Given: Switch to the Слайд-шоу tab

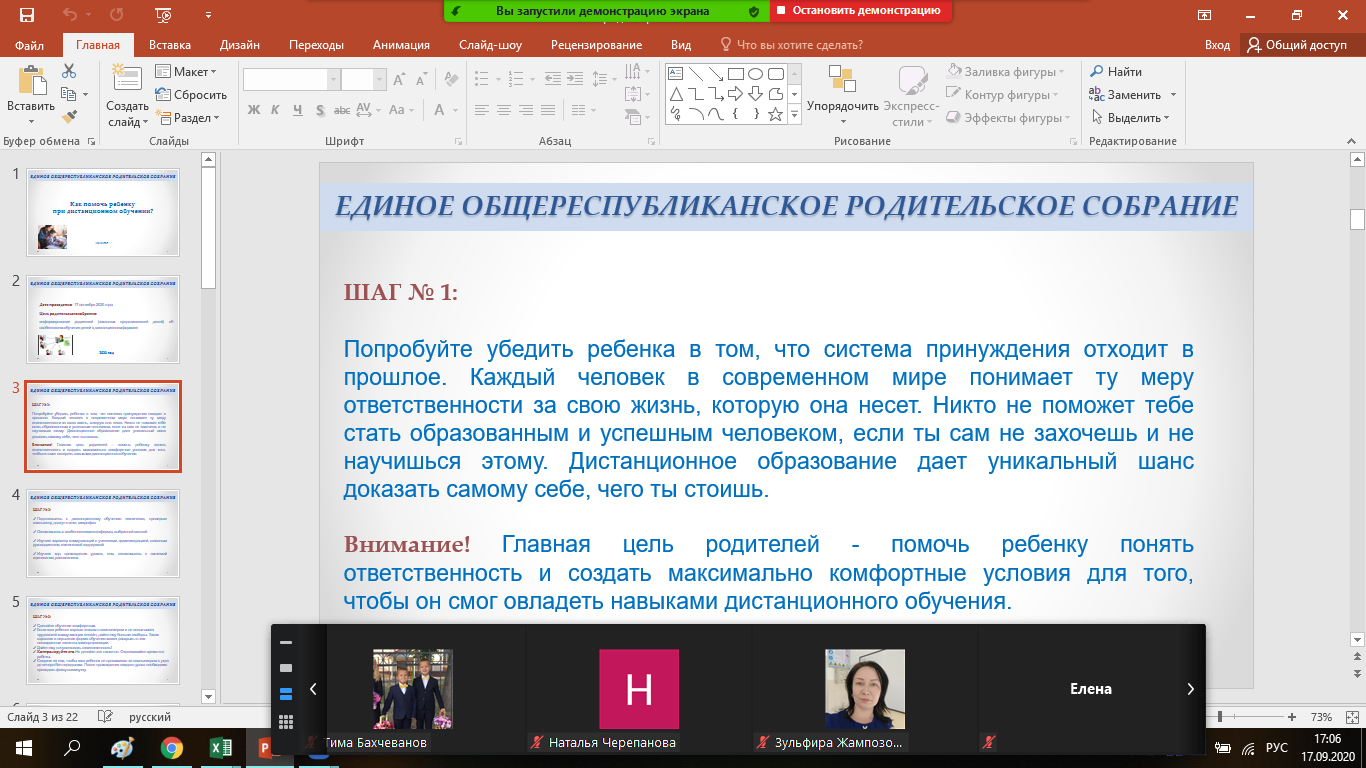Looking at the screenshot, I should pos(490,45).
